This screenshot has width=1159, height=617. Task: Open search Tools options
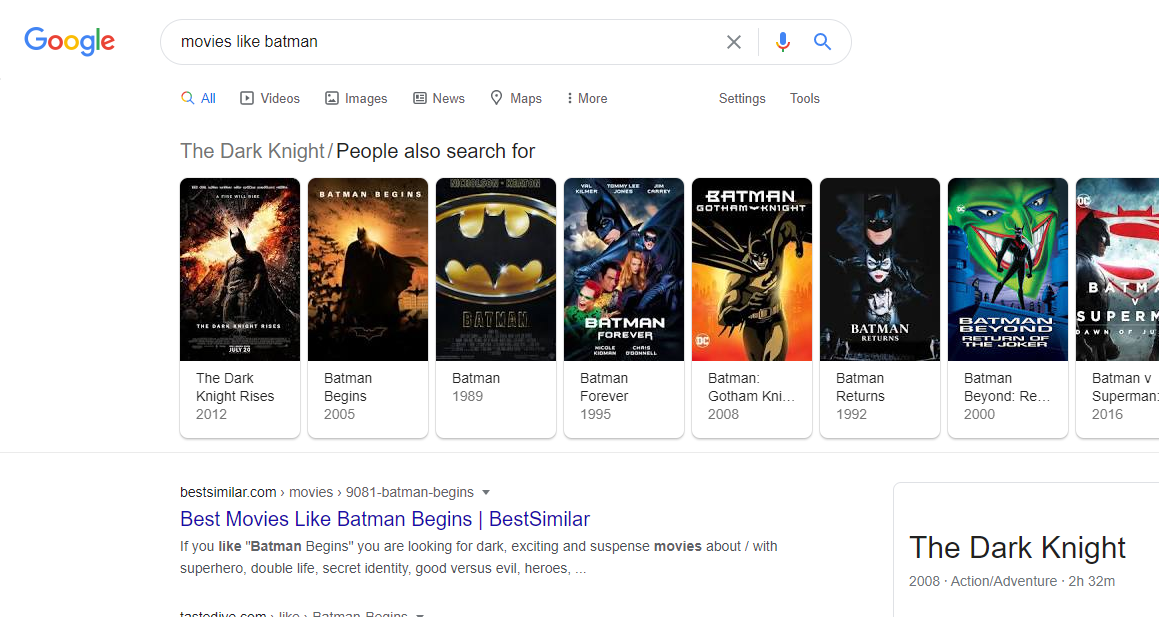804,98
